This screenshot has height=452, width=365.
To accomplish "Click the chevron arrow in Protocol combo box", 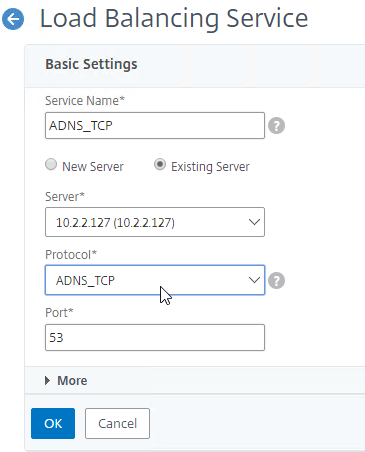I will (x=254, y=280).
